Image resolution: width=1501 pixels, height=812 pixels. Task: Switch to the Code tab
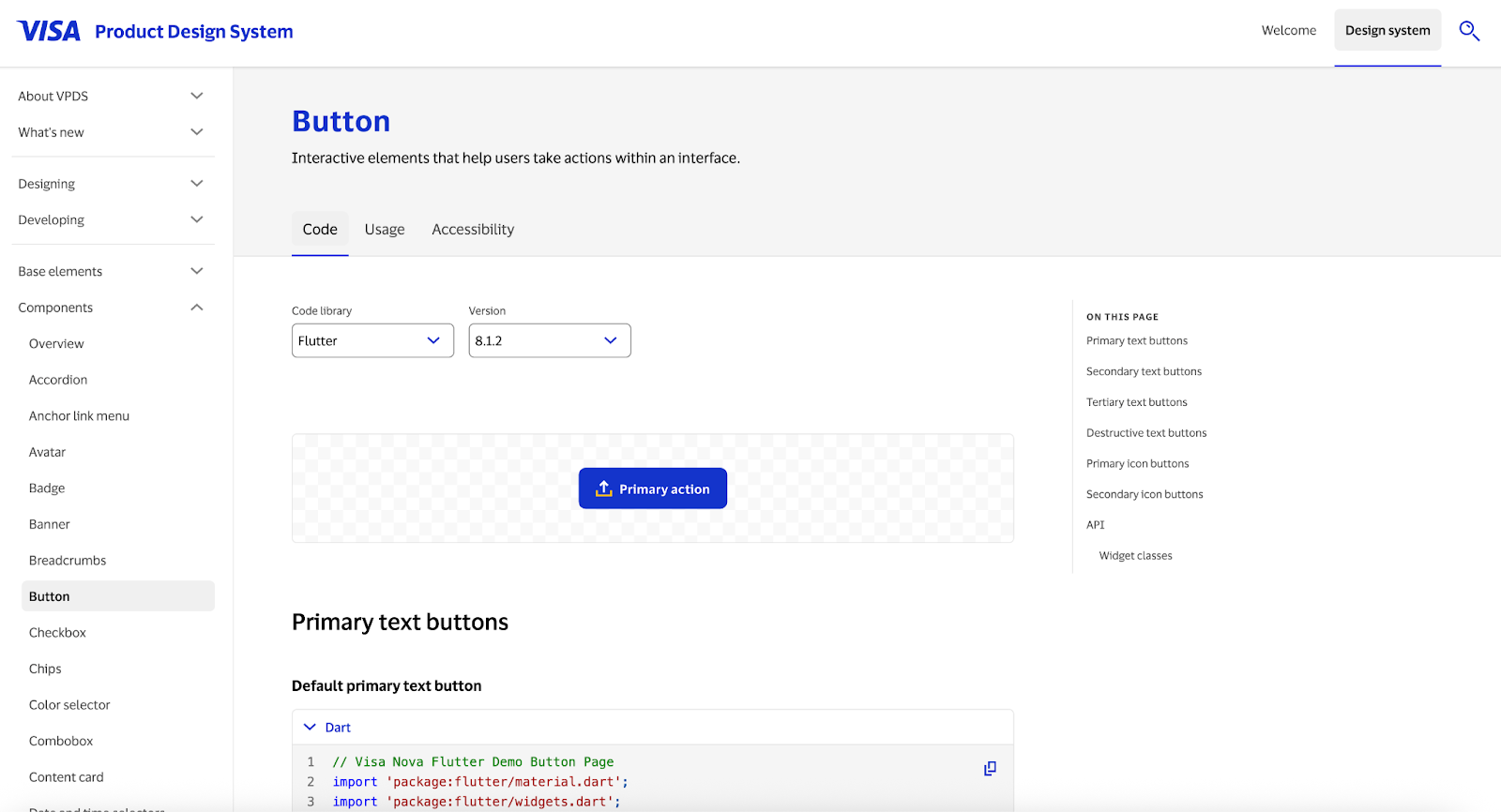pyautogui.click(x=320, y=229)
